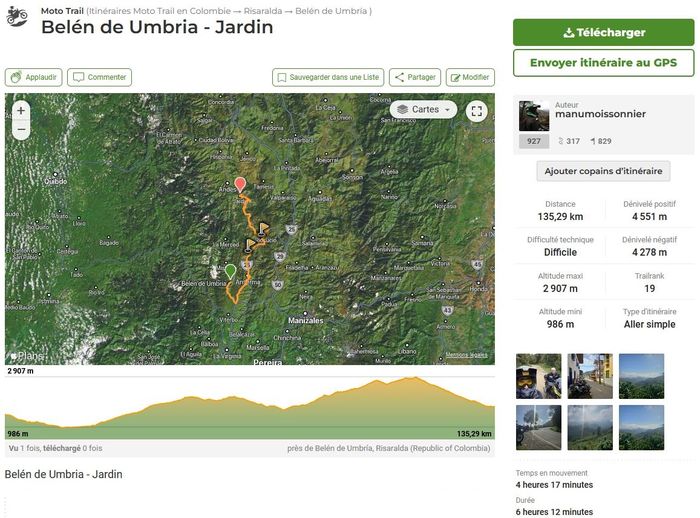Viewport: 700px width, 518px height.
Task: Click Applaudir to like the trail
Action: pos(34,77)
